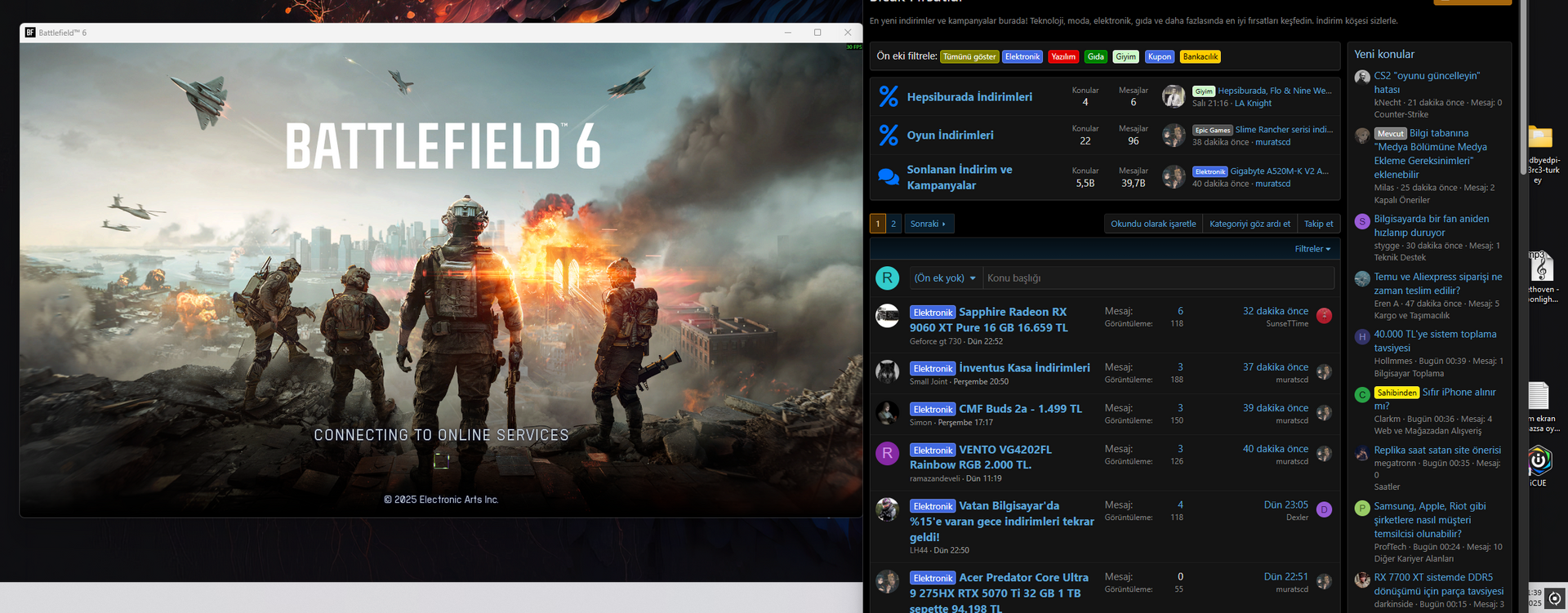Click Dexler's purple last-poster avatar
The width and height of the screenshot is (1568, 613).
(x=1325, y=510)
